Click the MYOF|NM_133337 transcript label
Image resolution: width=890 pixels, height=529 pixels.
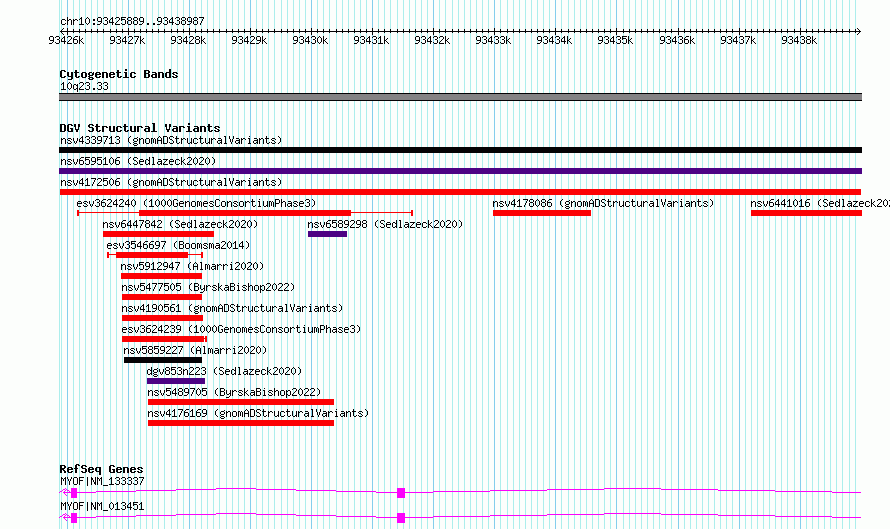(x=102, y=481)
